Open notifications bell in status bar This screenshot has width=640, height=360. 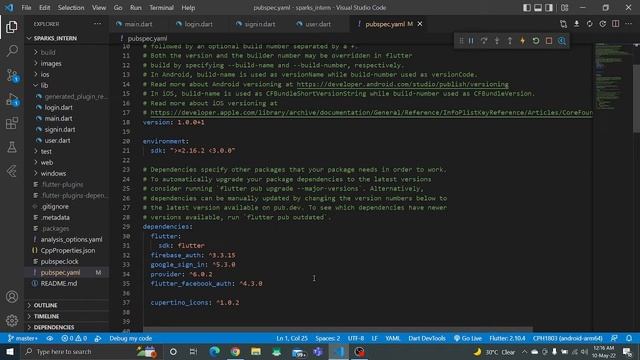tap(629, 338)
